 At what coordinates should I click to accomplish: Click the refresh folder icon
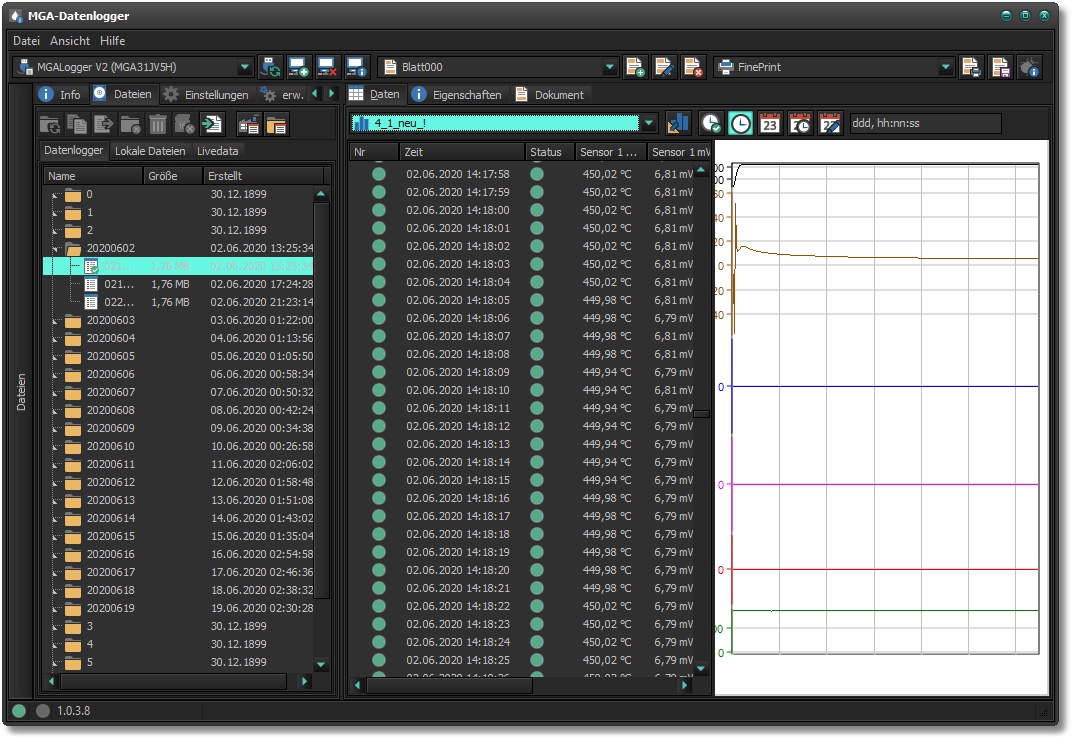tap(50, 125)
